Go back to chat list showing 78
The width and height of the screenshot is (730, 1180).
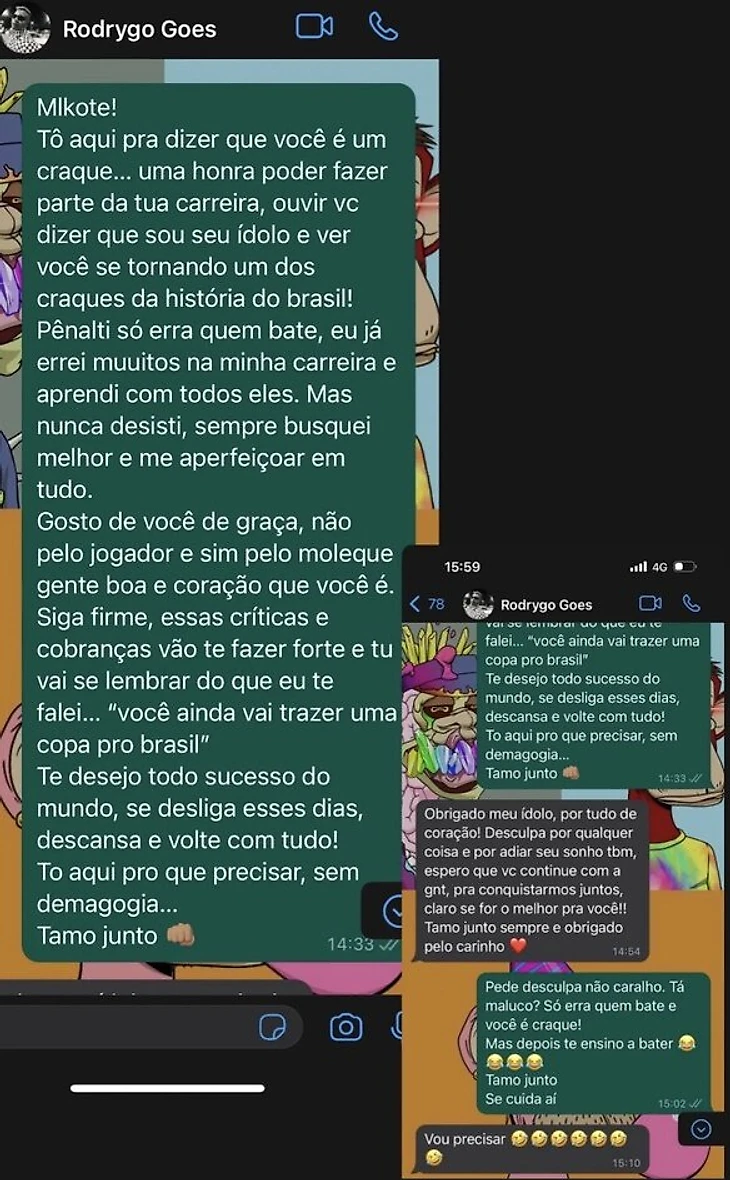tap(427, 604)
